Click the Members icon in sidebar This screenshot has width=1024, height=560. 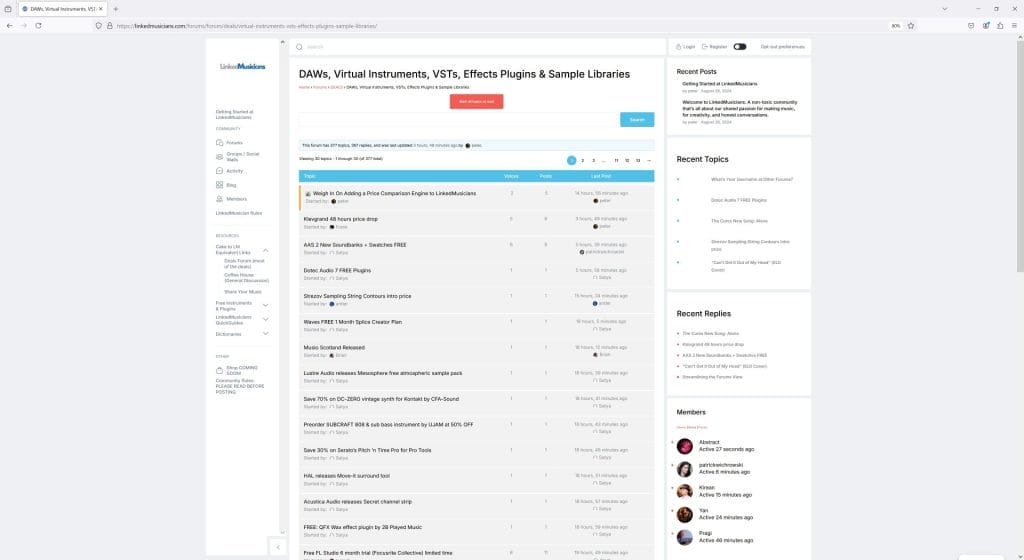pyautogui.click(x=219, y=199)
